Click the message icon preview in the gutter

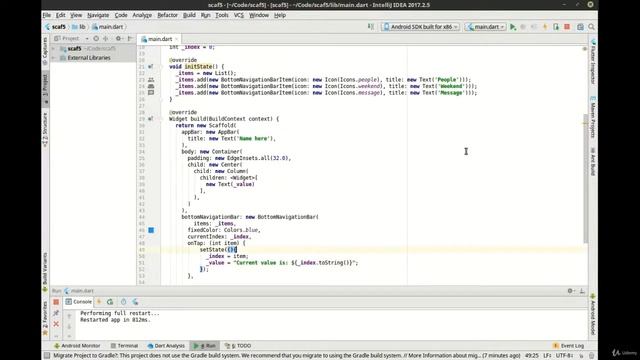(151, 93)
